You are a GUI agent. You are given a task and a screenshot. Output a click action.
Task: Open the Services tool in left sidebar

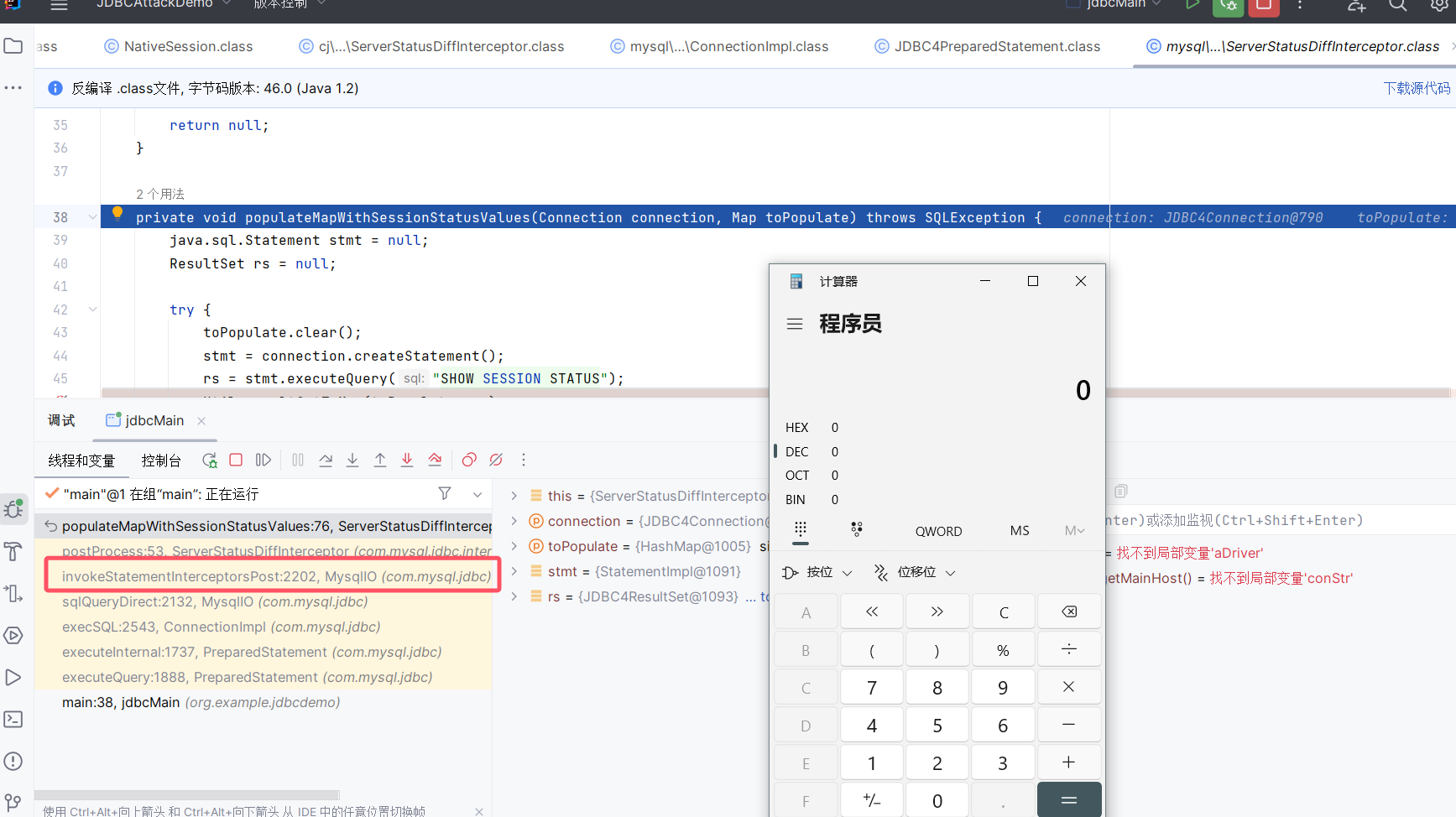(13, 635)
